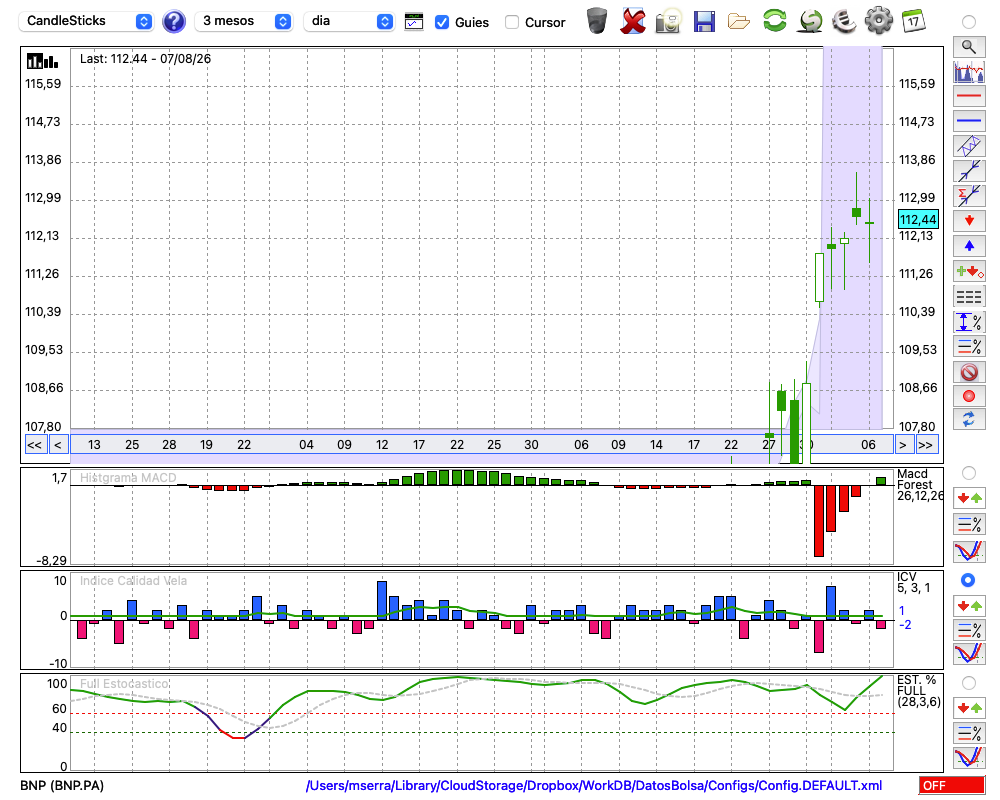Click the blue up arrow marker tool
The height and width of the screenshot is (800, 1000).
coord(969,246)
